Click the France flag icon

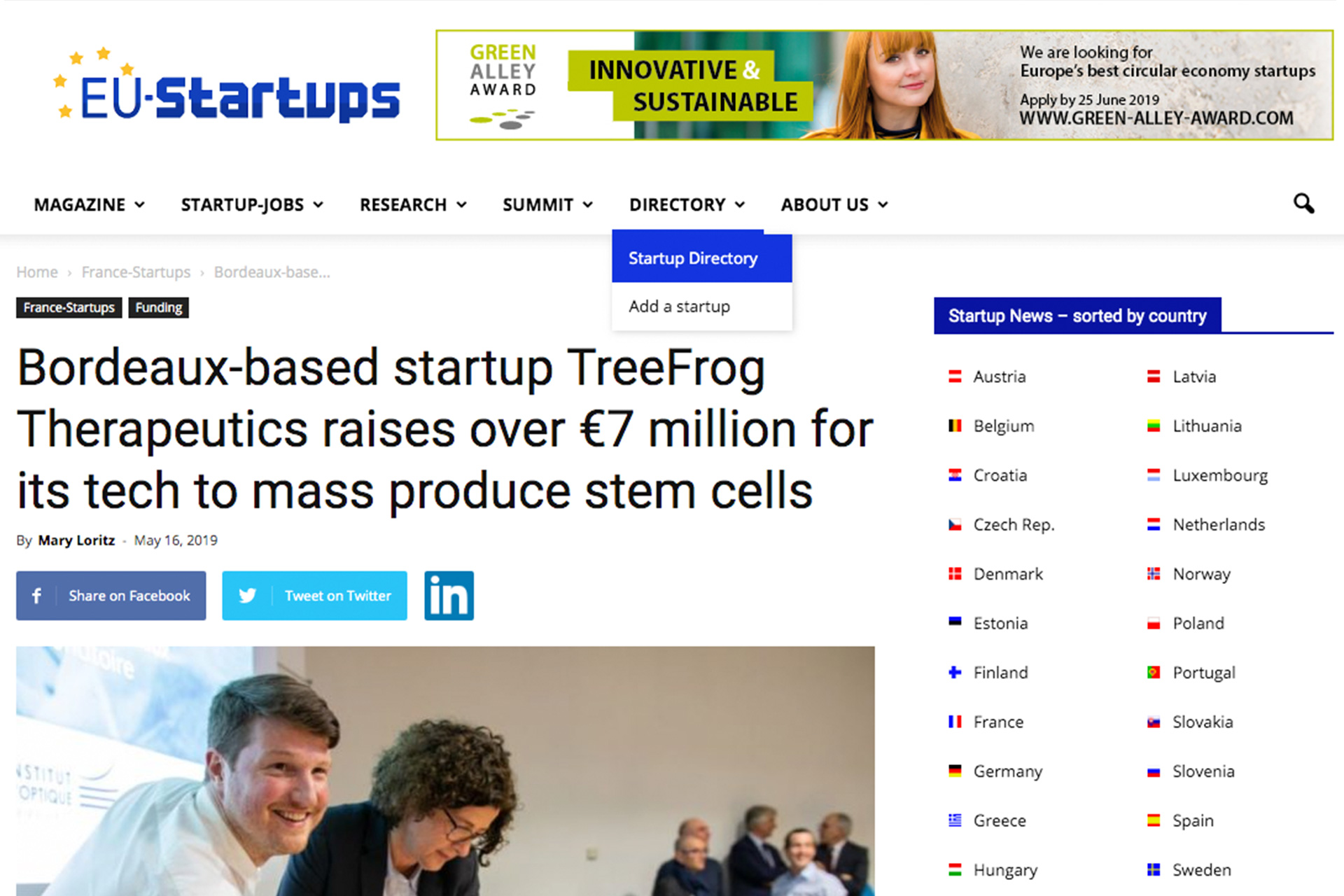click(955, 722)
